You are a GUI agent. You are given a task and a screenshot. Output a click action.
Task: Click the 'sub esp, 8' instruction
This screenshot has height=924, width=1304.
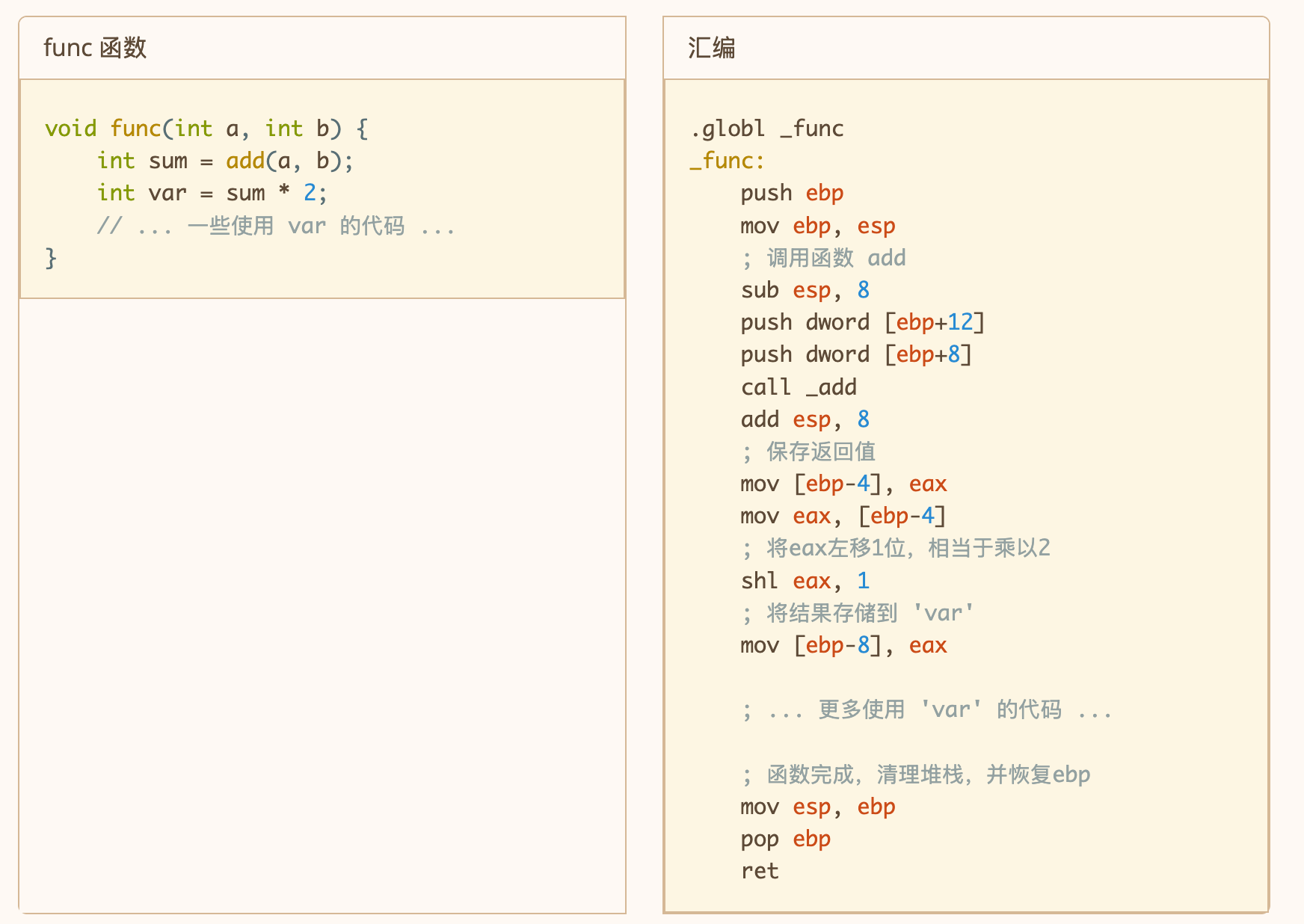click(805, 290)
